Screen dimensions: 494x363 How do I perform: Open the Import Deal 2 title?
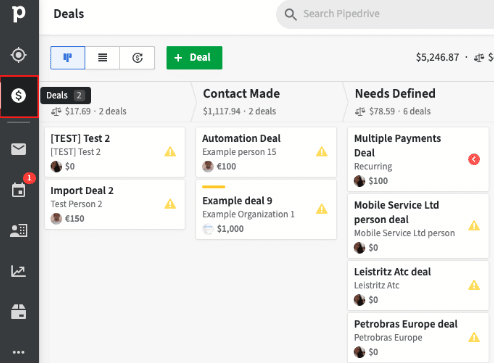tap(82, 191)
